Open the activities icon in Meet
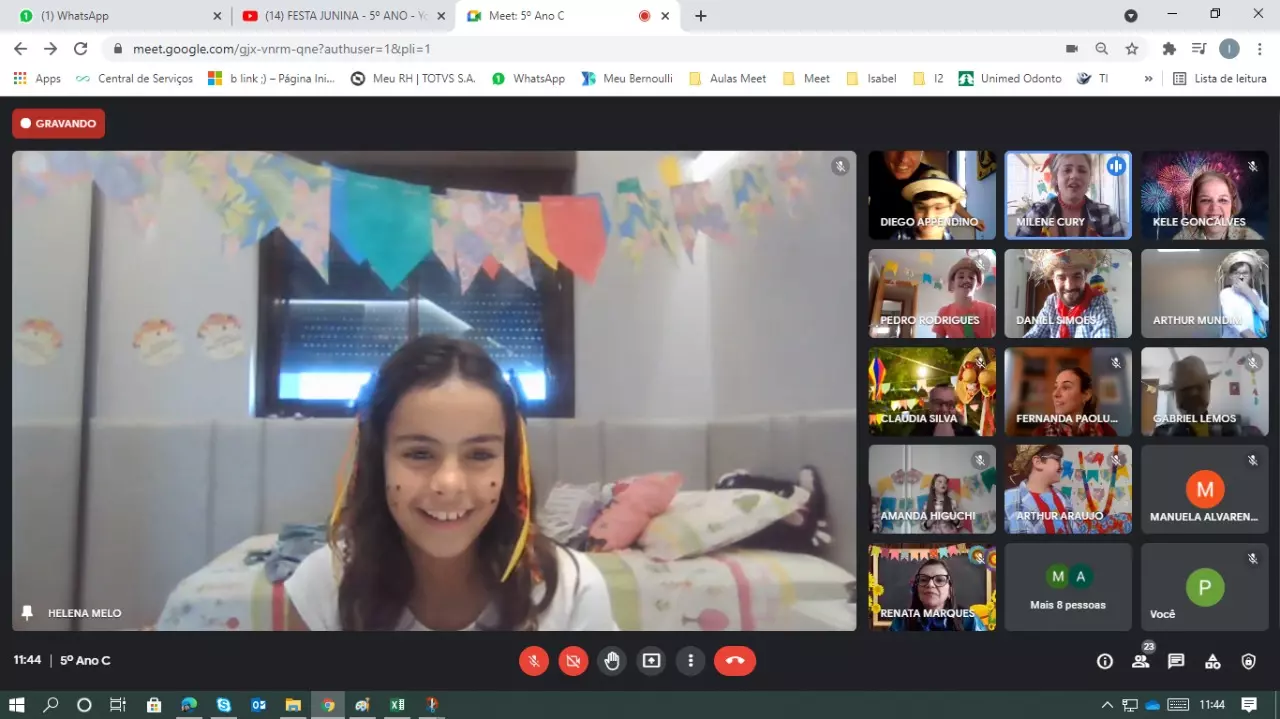This screenshot has width=1280, height=719. [1212, 661]
